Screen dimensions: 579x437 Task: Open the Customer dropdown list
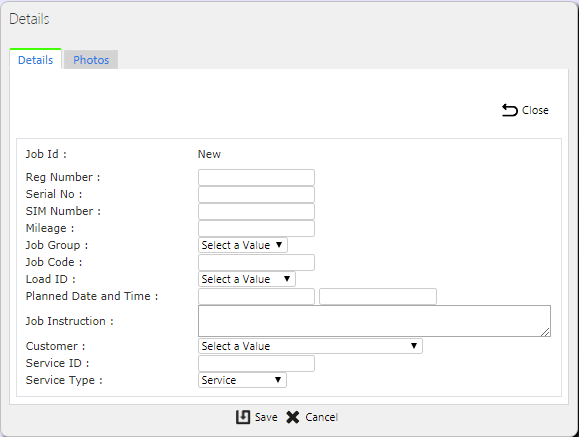point(310,346)
